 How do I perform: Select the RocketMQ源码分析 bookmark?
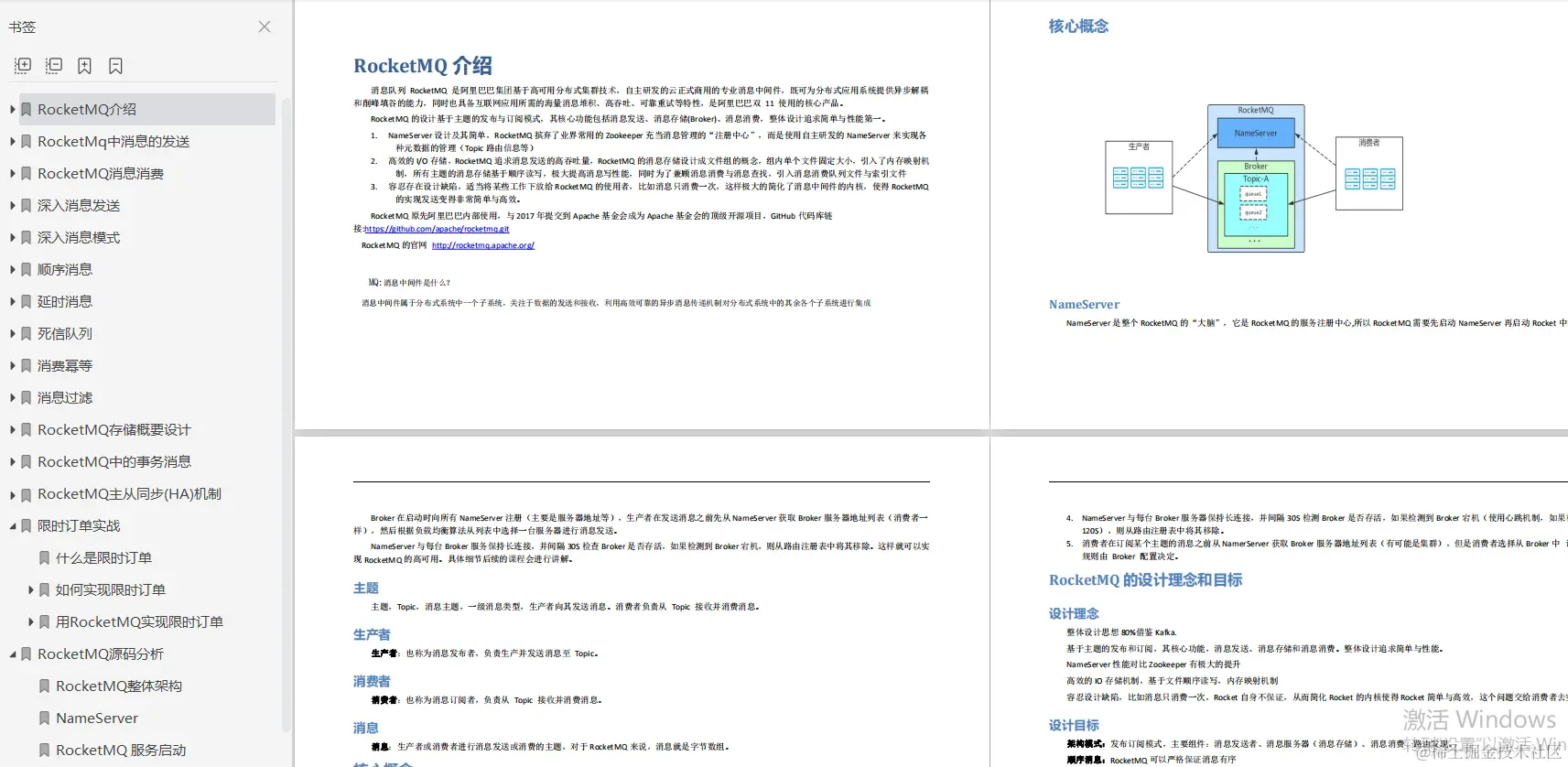click(101, 654)
